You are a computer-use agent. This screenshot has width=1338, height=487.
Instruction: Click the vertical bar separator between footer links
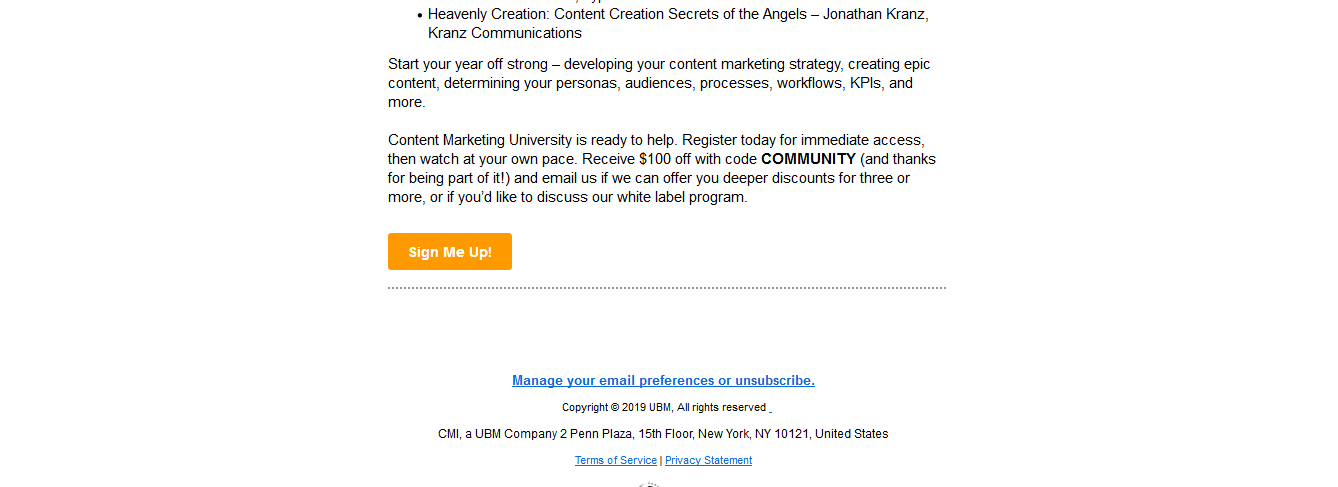coord(661,461)
